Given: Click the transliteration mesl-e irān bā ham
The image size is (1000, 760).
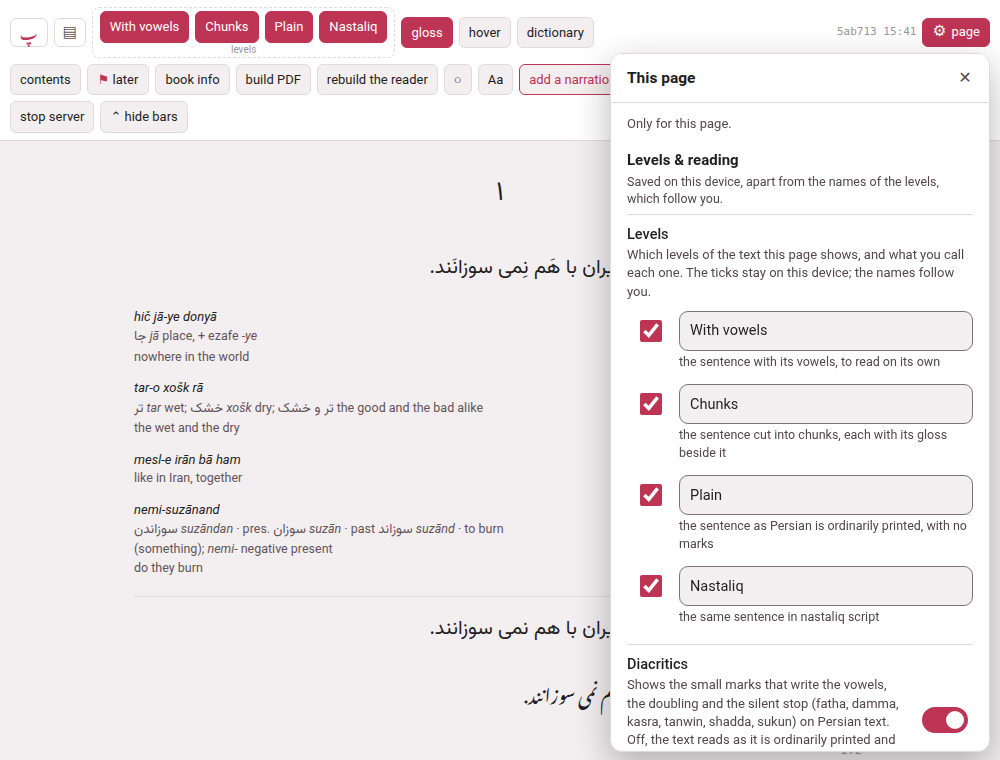Looking at the screenshot, I should (x=187, y=460).
